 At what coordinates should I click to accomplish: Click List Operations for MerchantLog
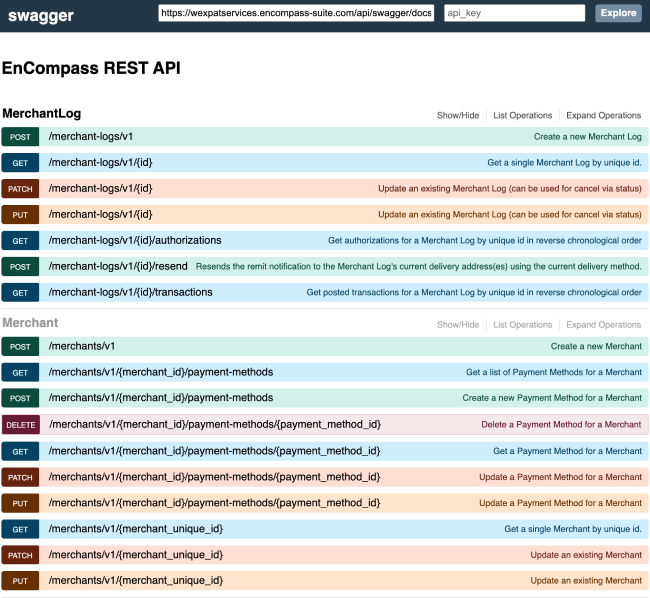(522, 115)
